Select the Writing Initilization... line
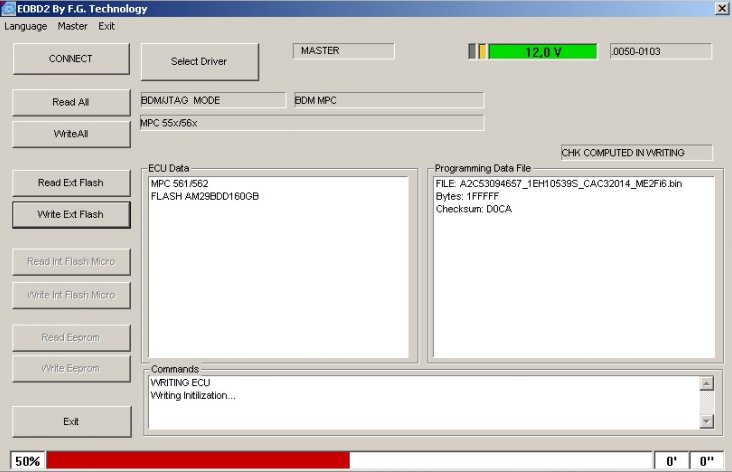Screen dimensions: 732x472 pyautogui.click(x=193, y=395)
